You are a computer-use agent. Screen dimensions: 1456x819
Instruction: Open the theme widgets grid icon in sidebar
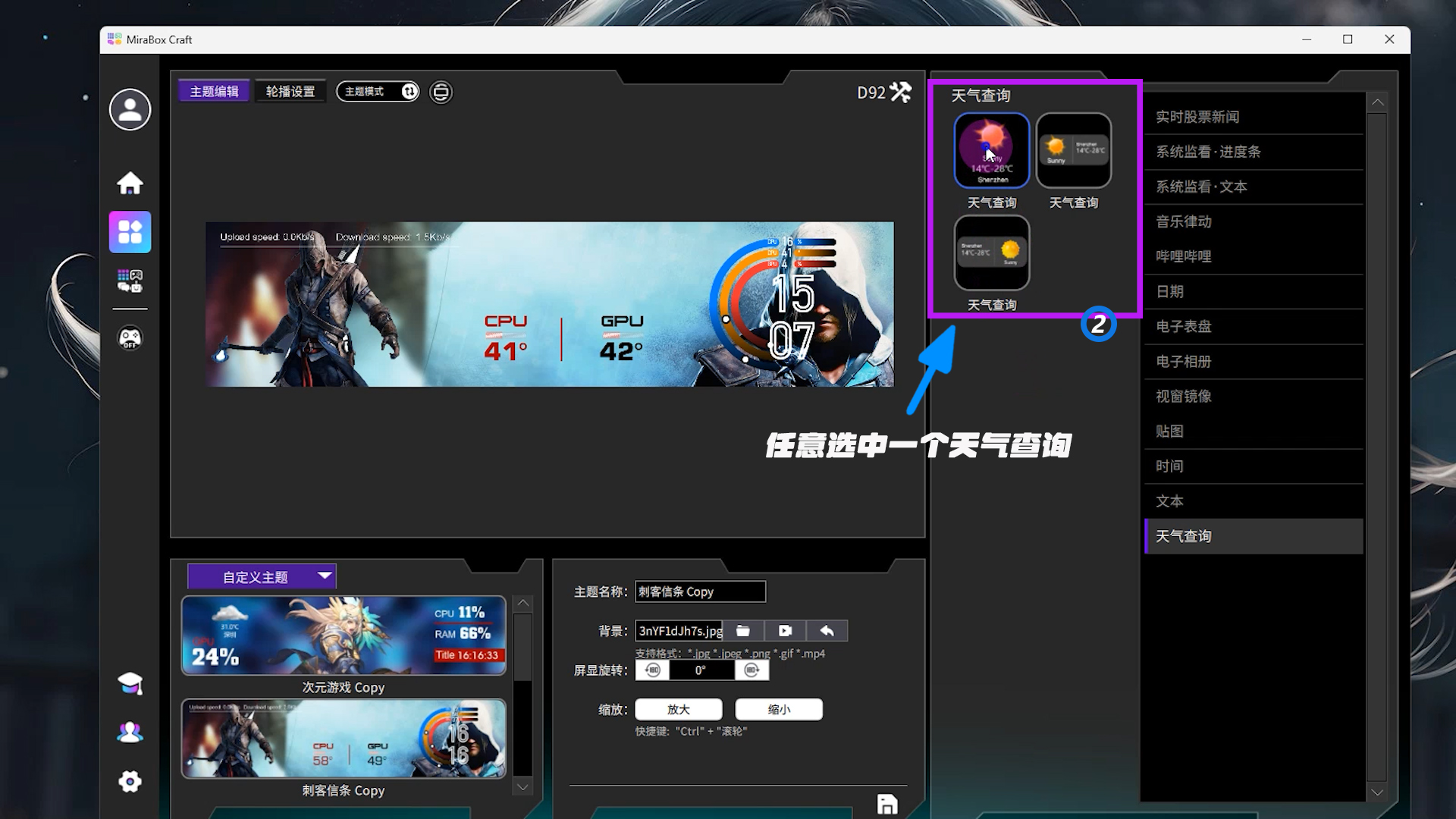(130, 232)
